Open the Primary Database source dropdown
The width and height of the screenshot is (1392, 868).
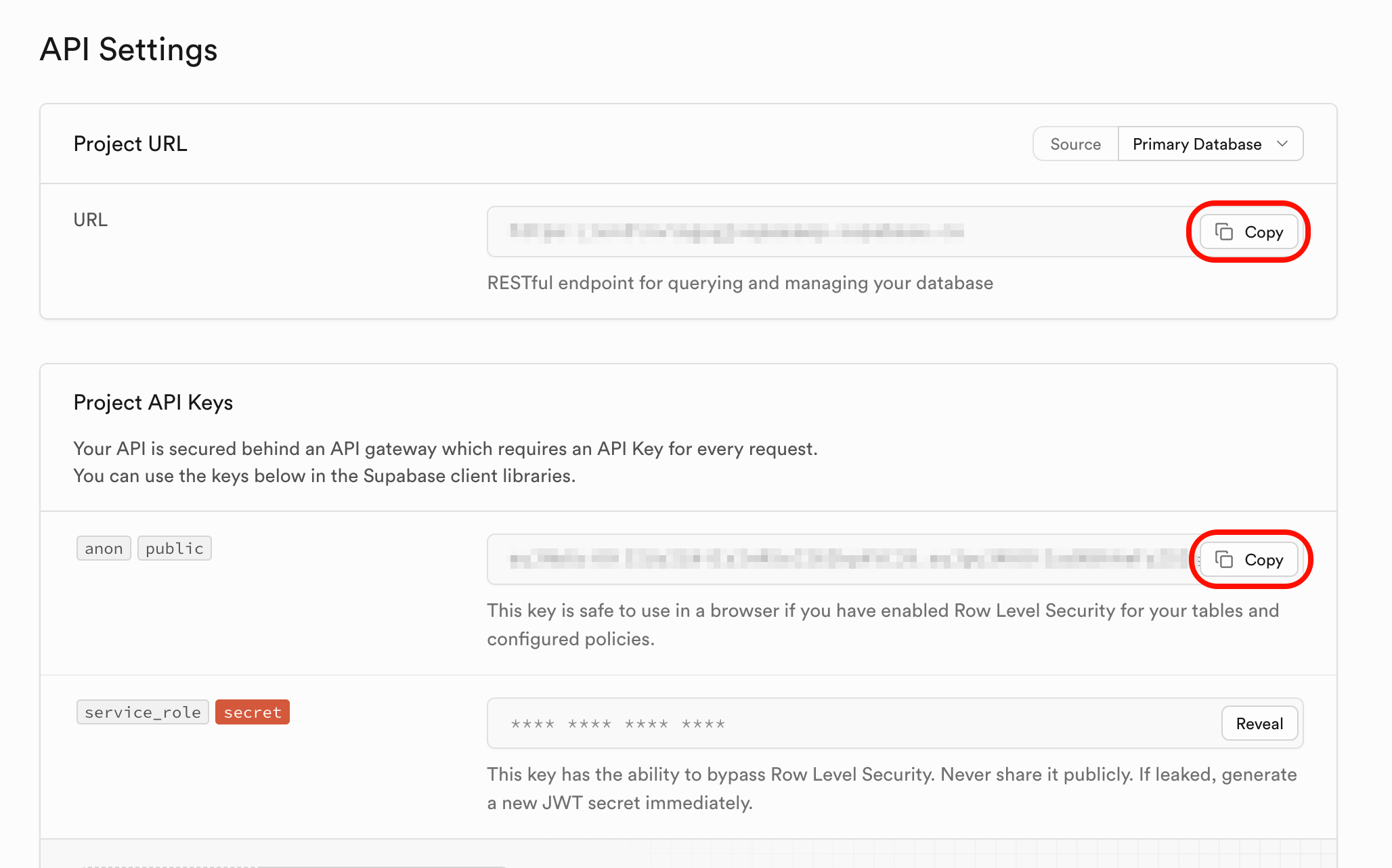pyautogui.click(x=1196, y=144)
